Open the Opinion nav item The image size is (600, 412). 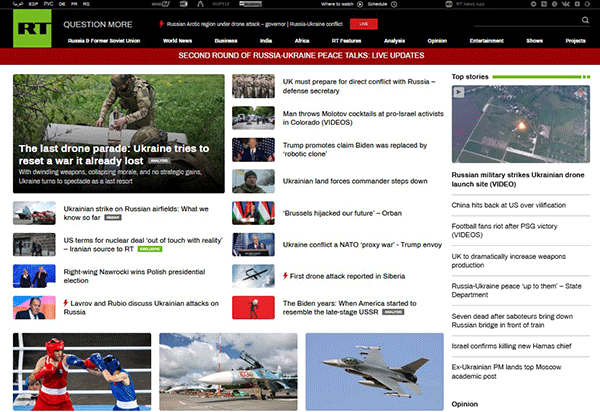437,41
